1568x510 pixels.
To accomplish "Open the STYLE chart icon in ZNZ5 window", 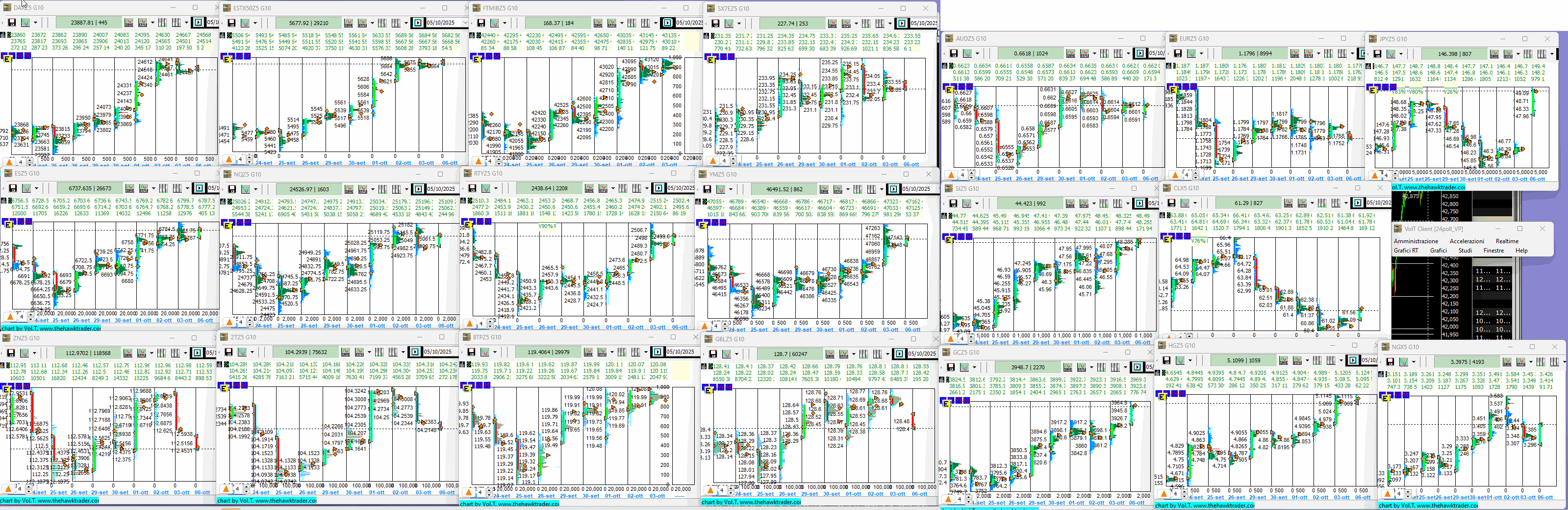I will 141,353.
